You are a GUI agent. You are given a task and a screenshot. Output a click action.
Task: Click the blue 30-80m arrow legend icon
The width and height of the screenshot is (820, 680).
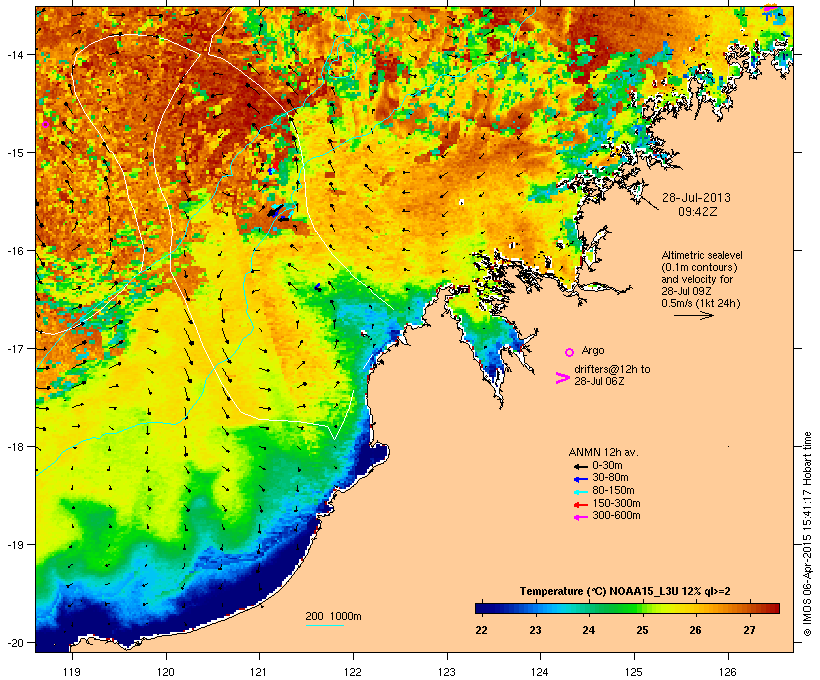[580, 479]
